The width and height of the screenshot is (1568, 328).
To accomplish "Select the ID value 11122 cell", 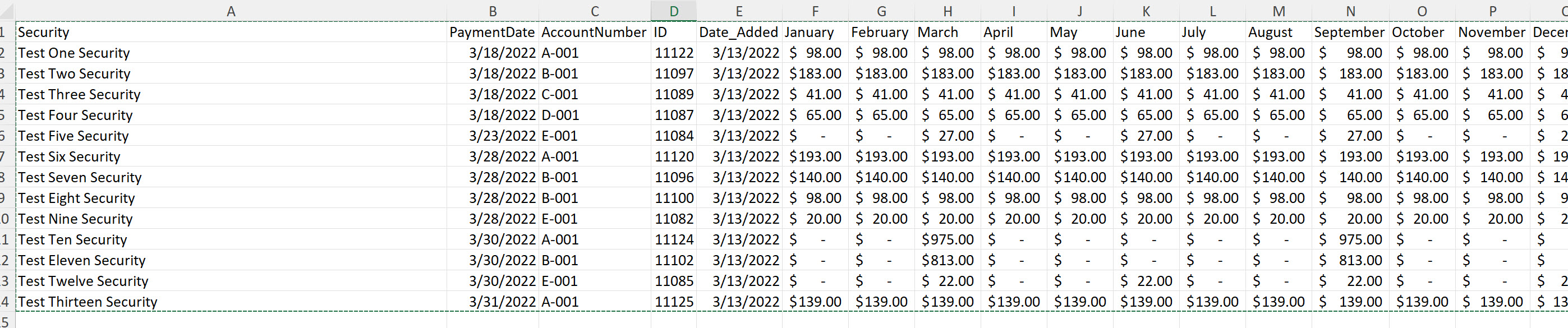I will pos(673,52).
